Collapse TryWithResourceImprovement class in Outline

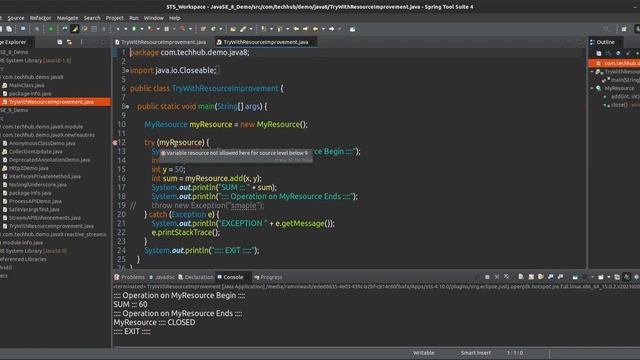tap(592, 72)
